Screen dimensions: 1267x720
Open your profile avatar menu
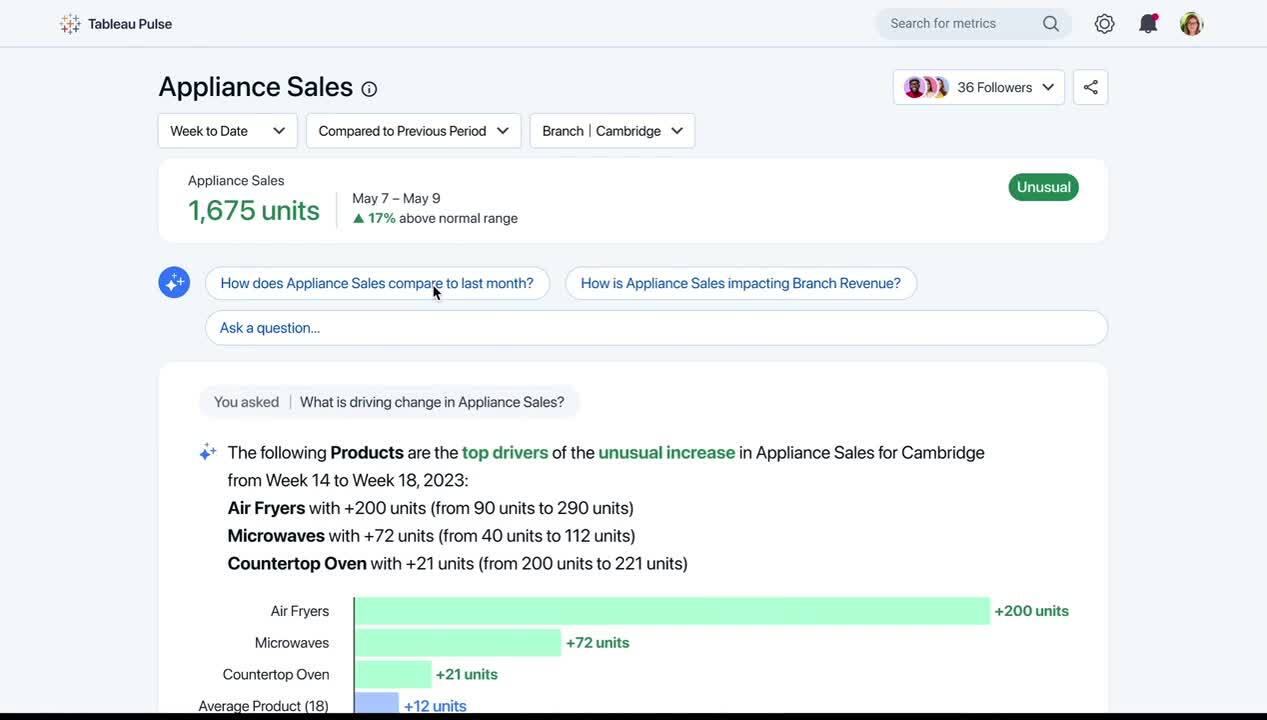(x=1190, y=22)
